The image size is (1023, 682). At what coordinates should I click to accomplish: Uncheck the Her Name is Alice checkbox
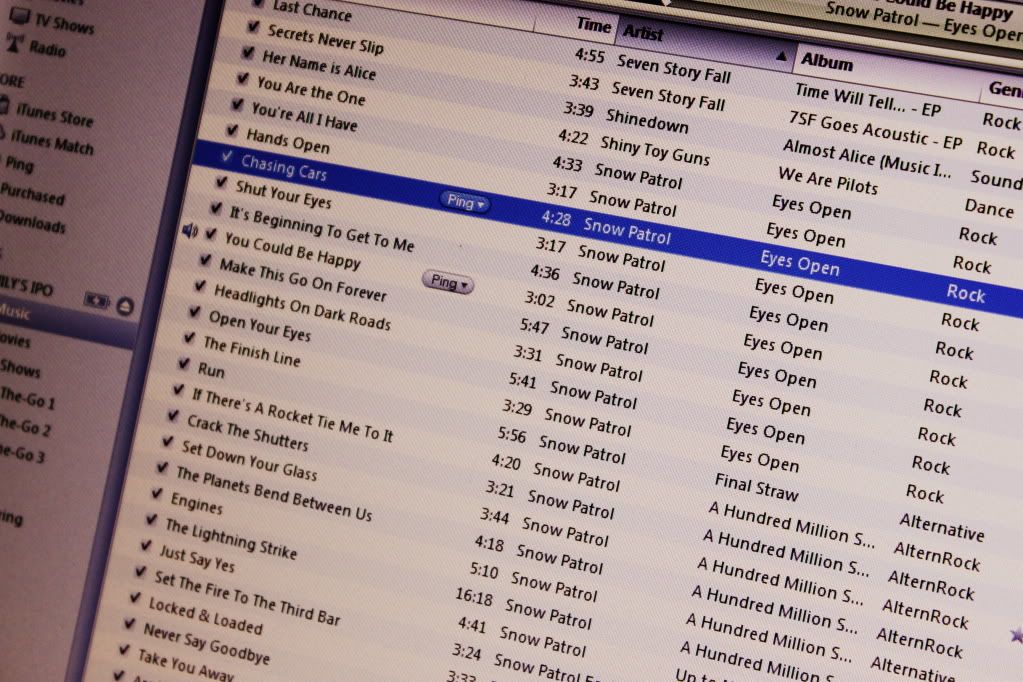click(x=248, y=53)
